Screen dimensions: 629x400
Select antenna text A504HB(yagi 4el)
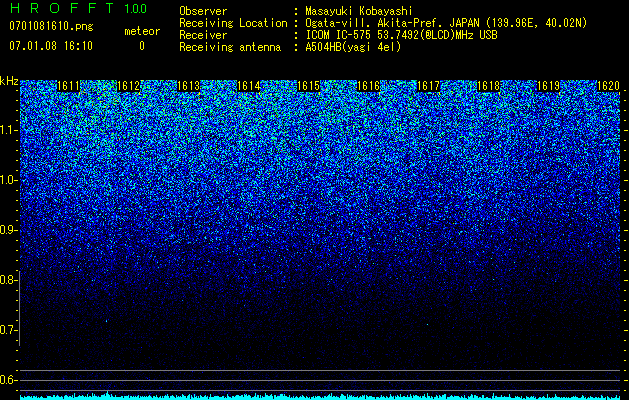[353, 47]
